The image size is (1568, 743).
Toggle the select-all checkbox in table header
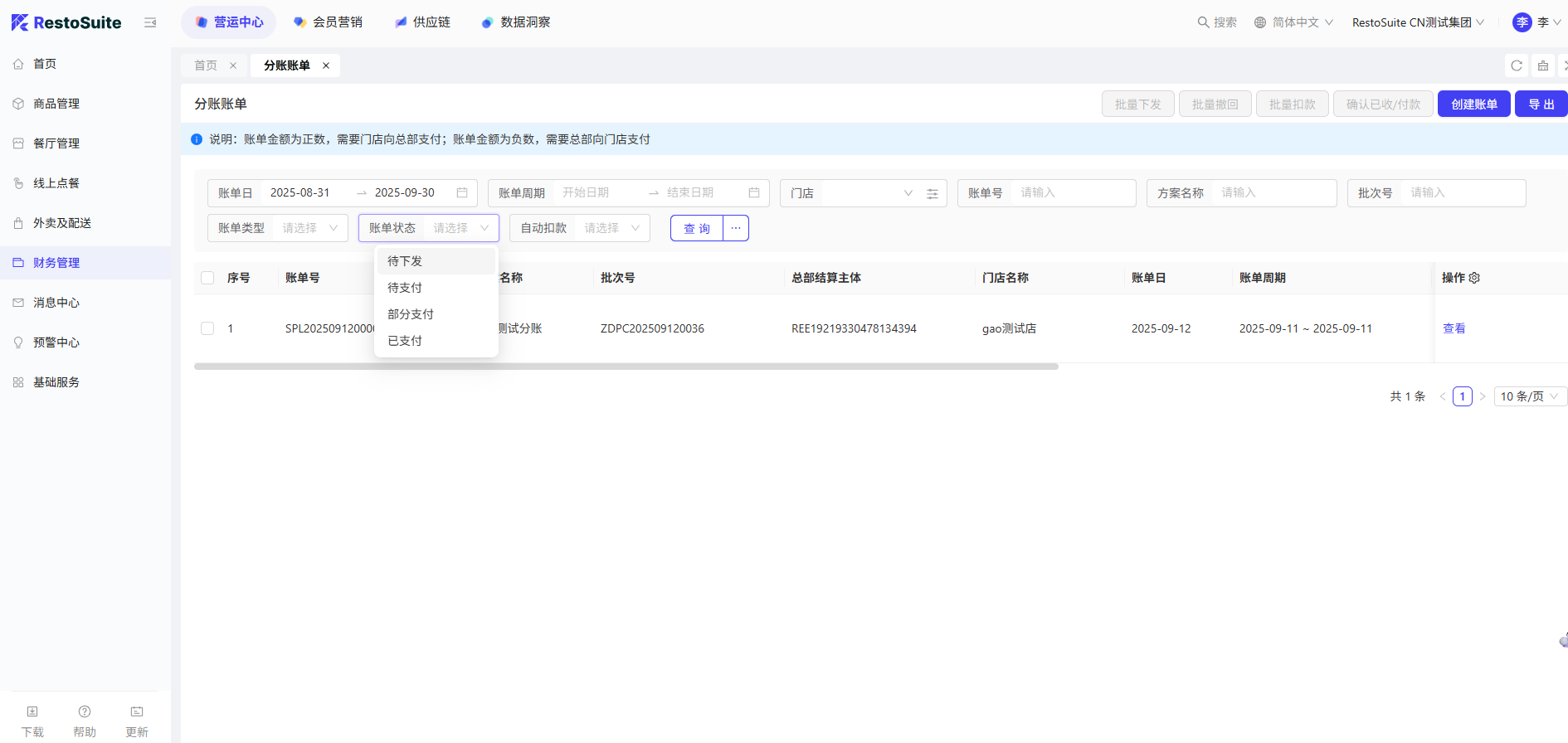pyautogui.click(x=207, y=278)
